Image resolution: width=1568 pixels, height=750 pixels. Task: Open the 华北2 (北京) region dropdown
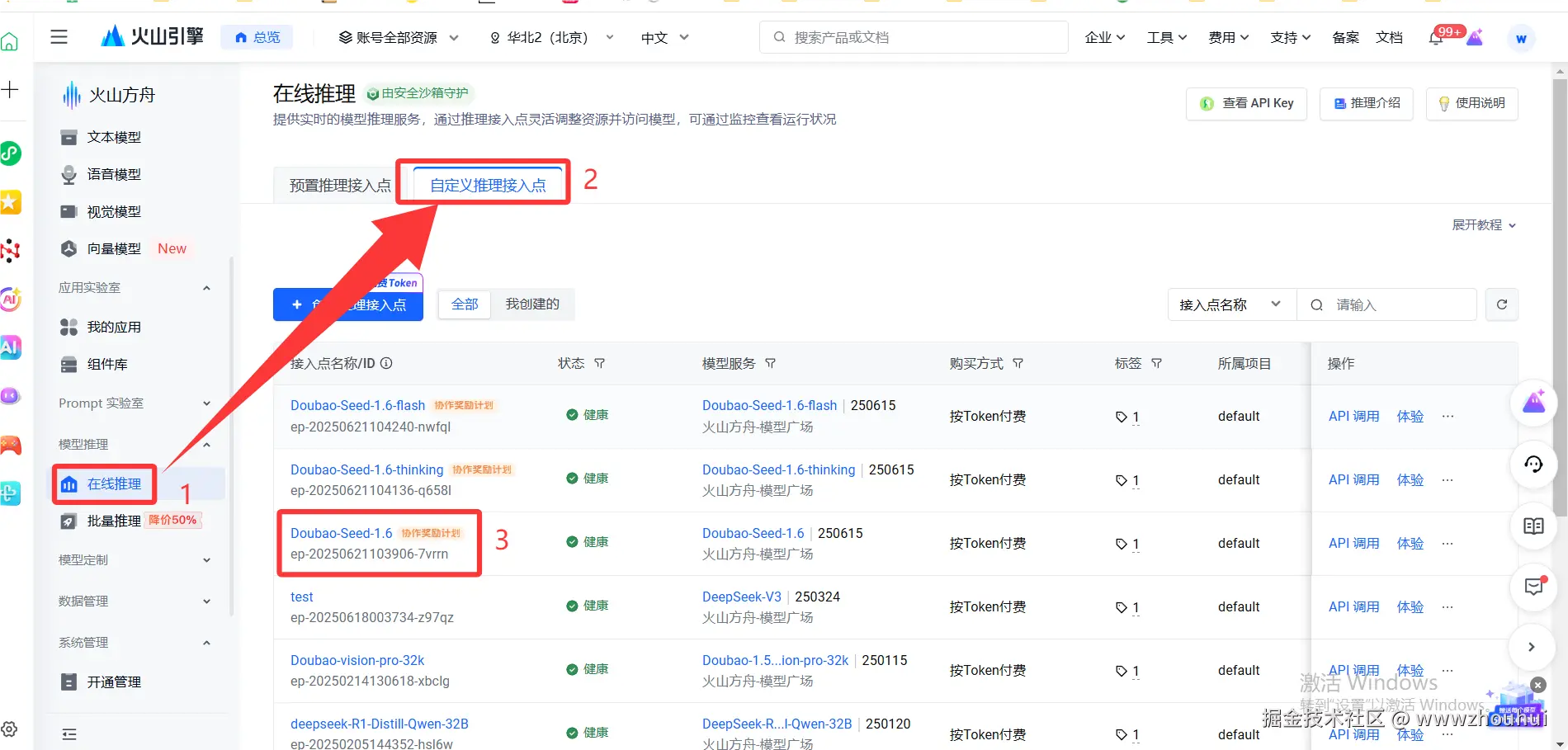551,37
